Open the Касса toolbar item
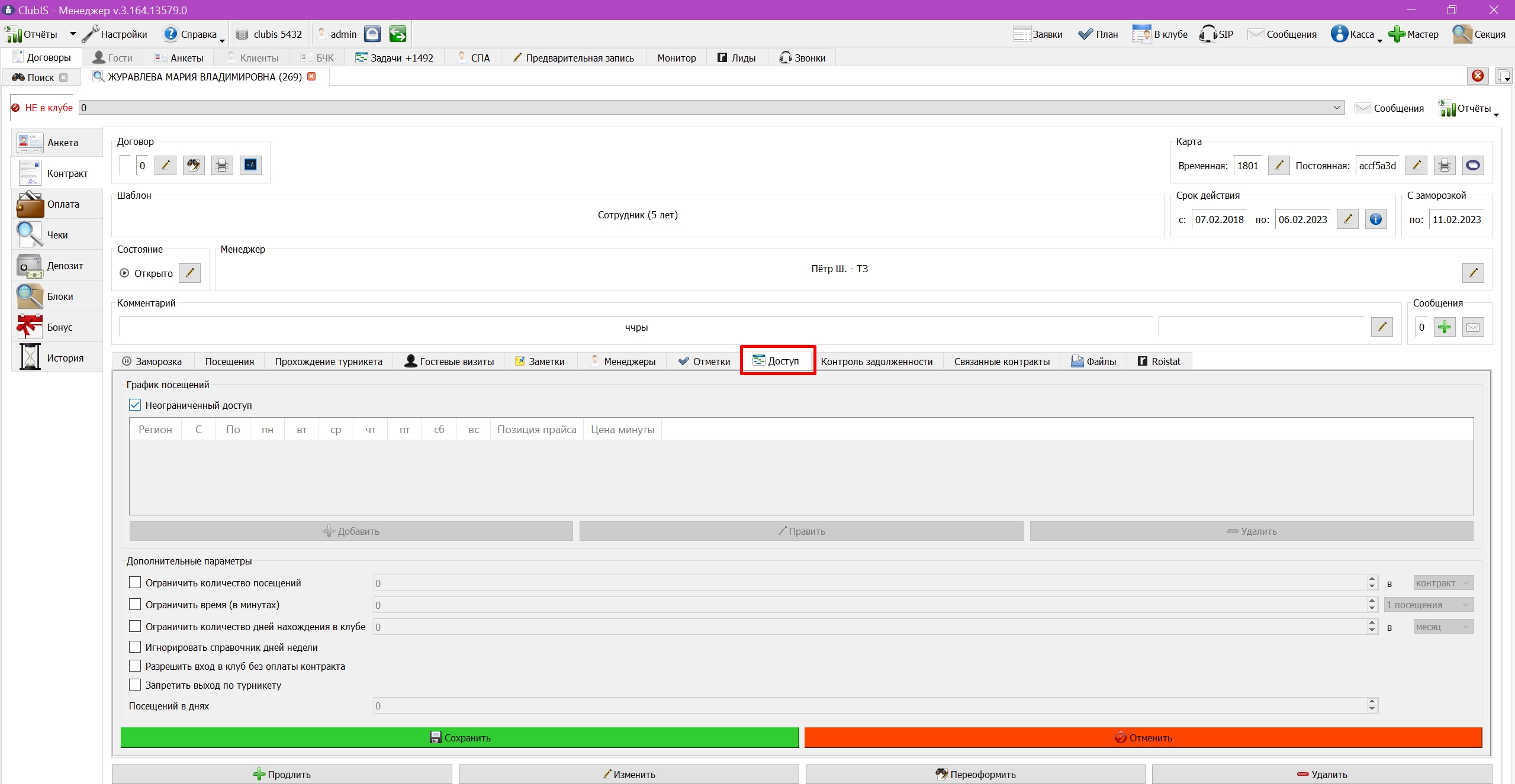This screenshot has width=1515, height=784. pyautogui.click(x=1356, y=34)
